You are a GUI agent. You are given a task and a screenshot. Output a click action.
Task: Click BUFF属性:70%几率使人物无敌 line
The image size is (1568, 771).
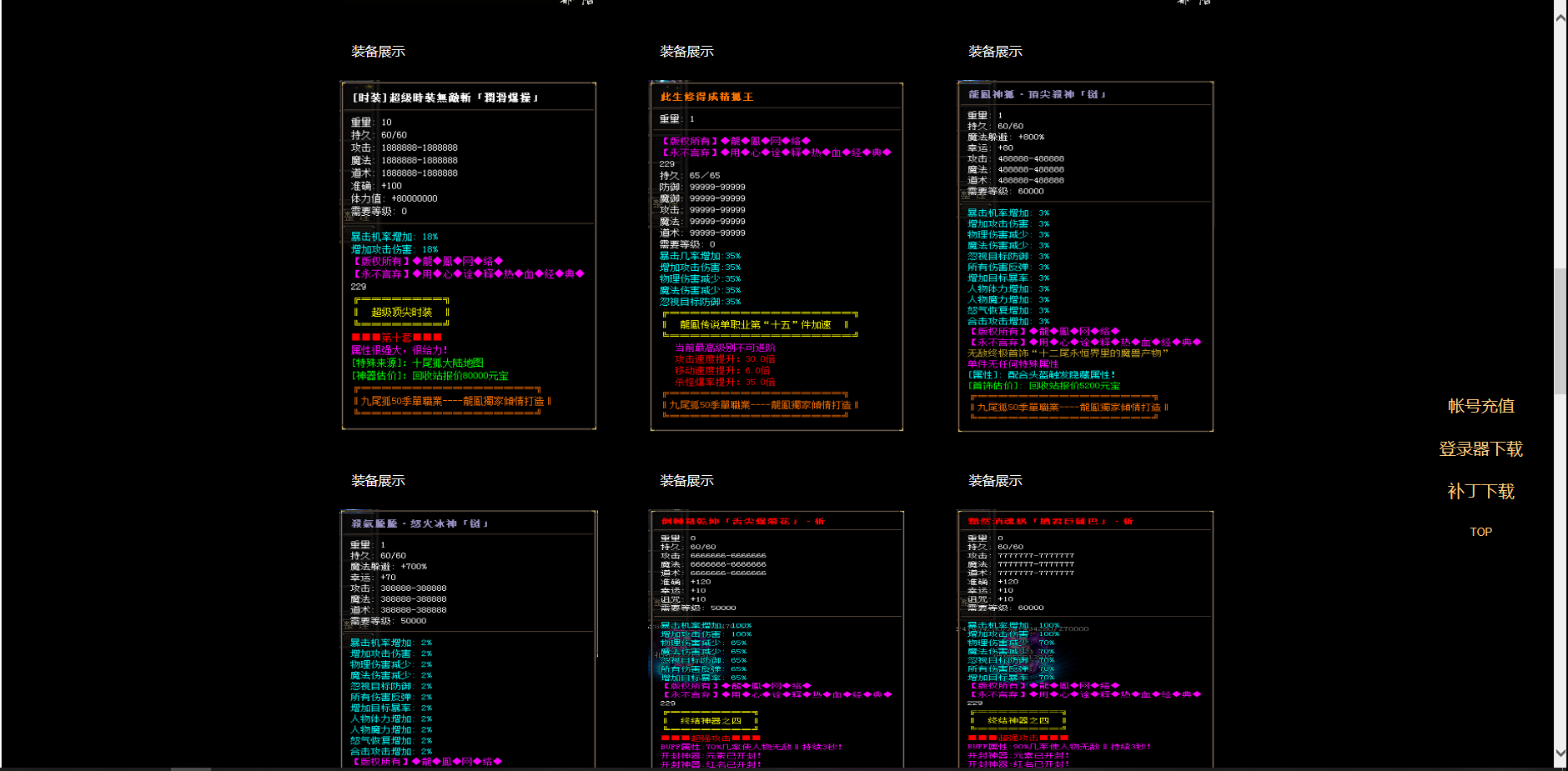tap(751, 747)
